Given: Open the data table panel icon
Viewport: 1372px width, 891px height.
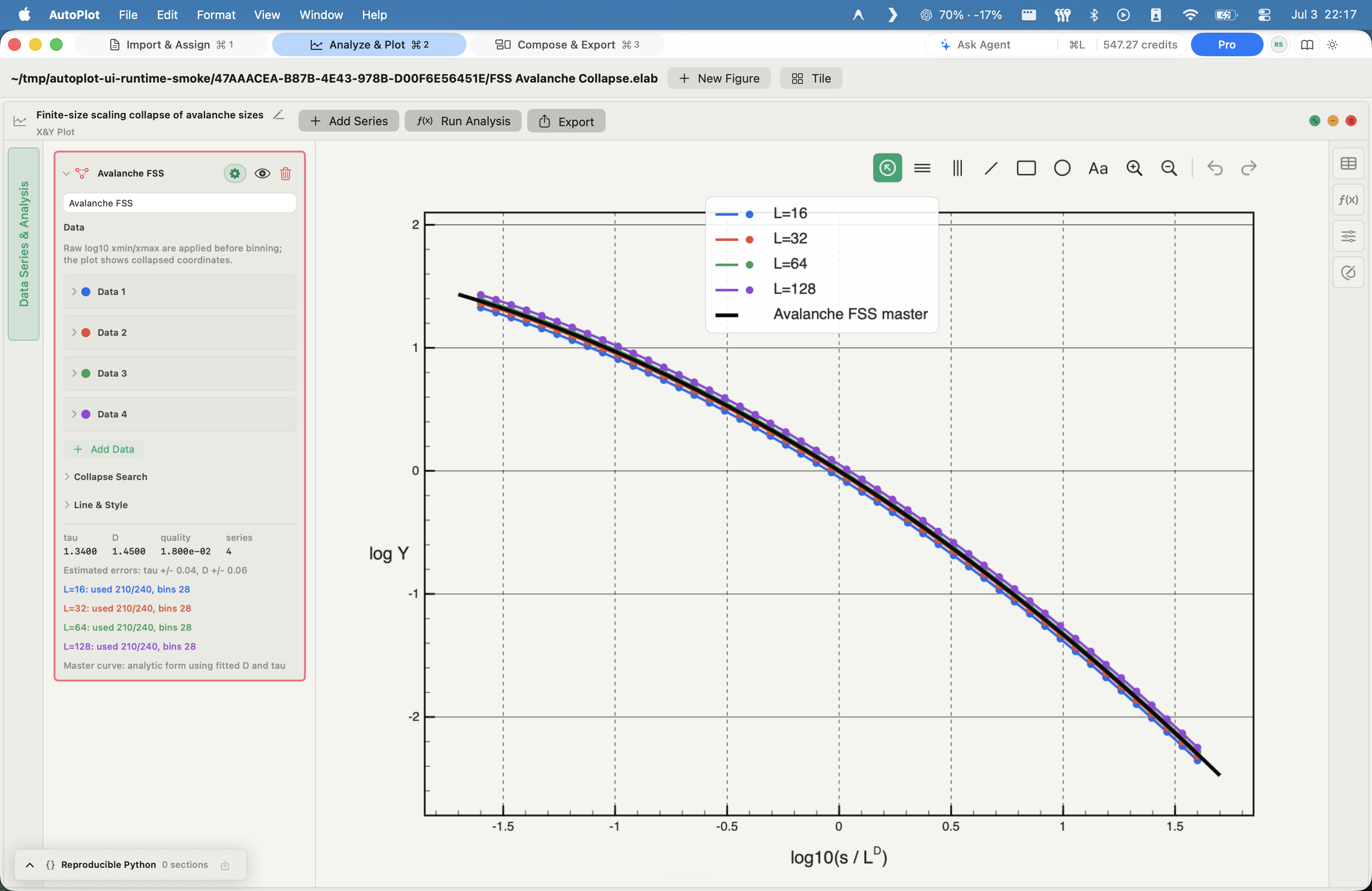Looking at the screenshot, I should click(1348, 164).
